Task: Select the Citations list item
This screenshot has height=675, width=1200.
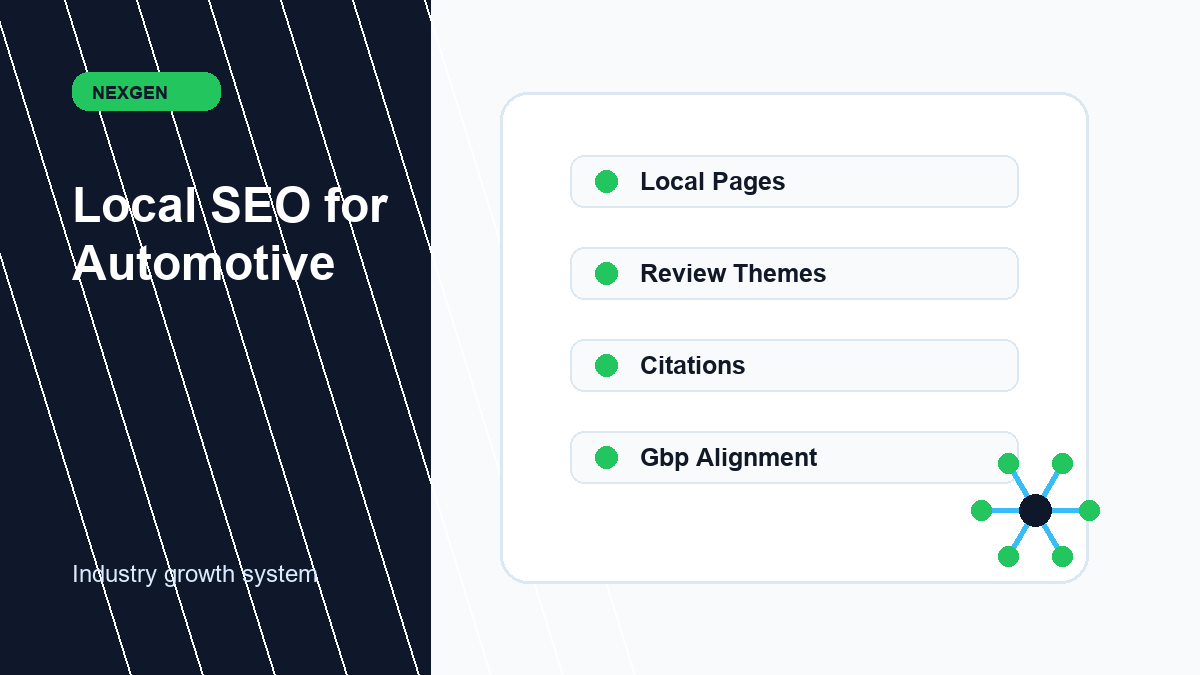Action: pyautogui.click(x=794, y=366)
